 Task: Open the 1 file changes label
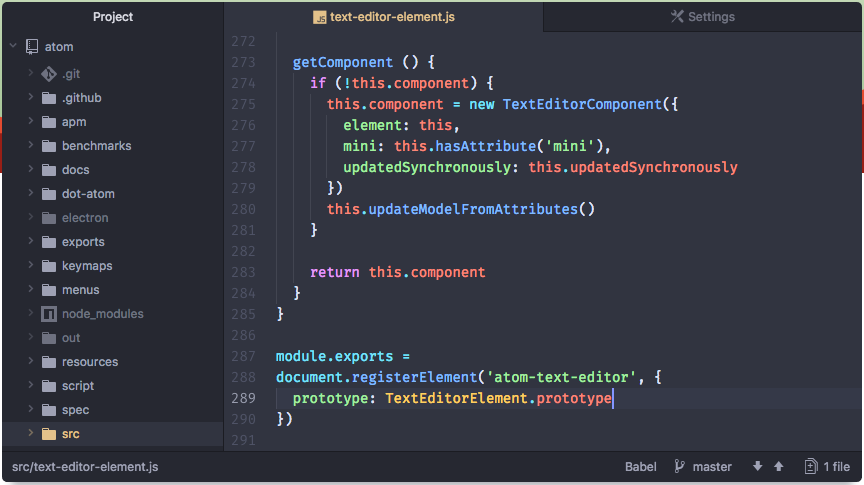click(x=836, y=467)
